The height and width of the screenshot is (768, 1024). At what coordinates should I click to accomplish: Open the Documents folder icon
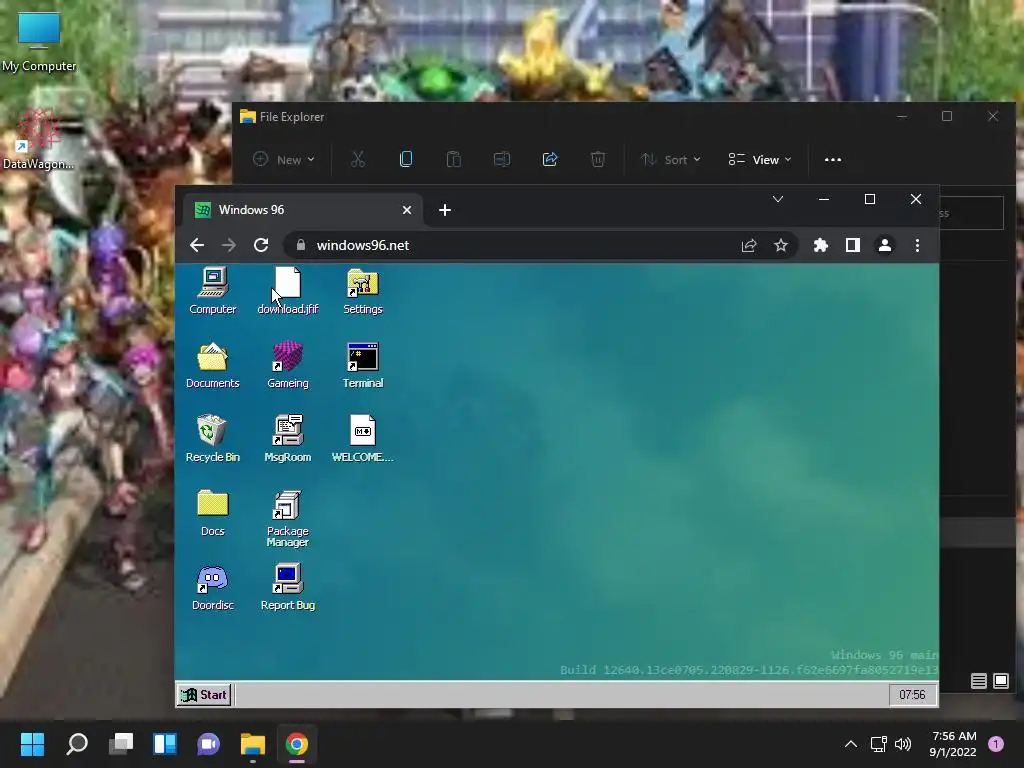coord(213,364)
